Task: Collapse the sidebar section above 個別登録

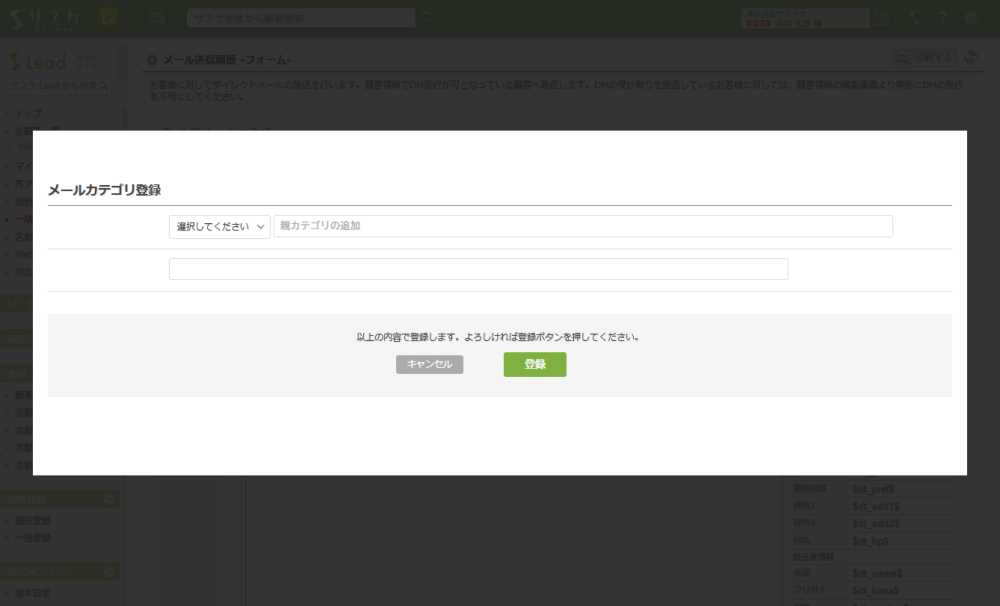Action: pyautogui.click(x=109, y=499)
